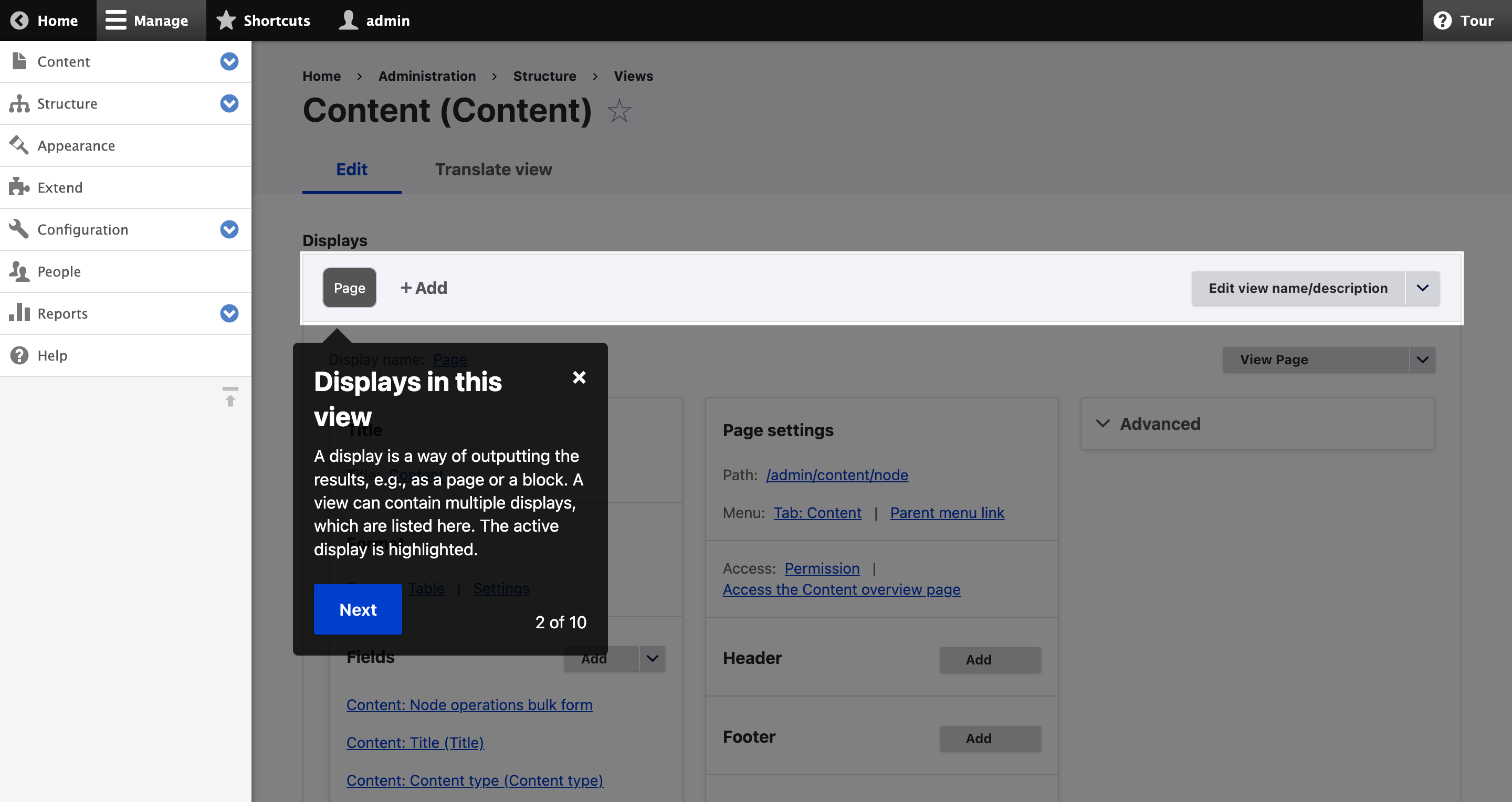Expand the Configuration submenu chevron

pos(229,229)
